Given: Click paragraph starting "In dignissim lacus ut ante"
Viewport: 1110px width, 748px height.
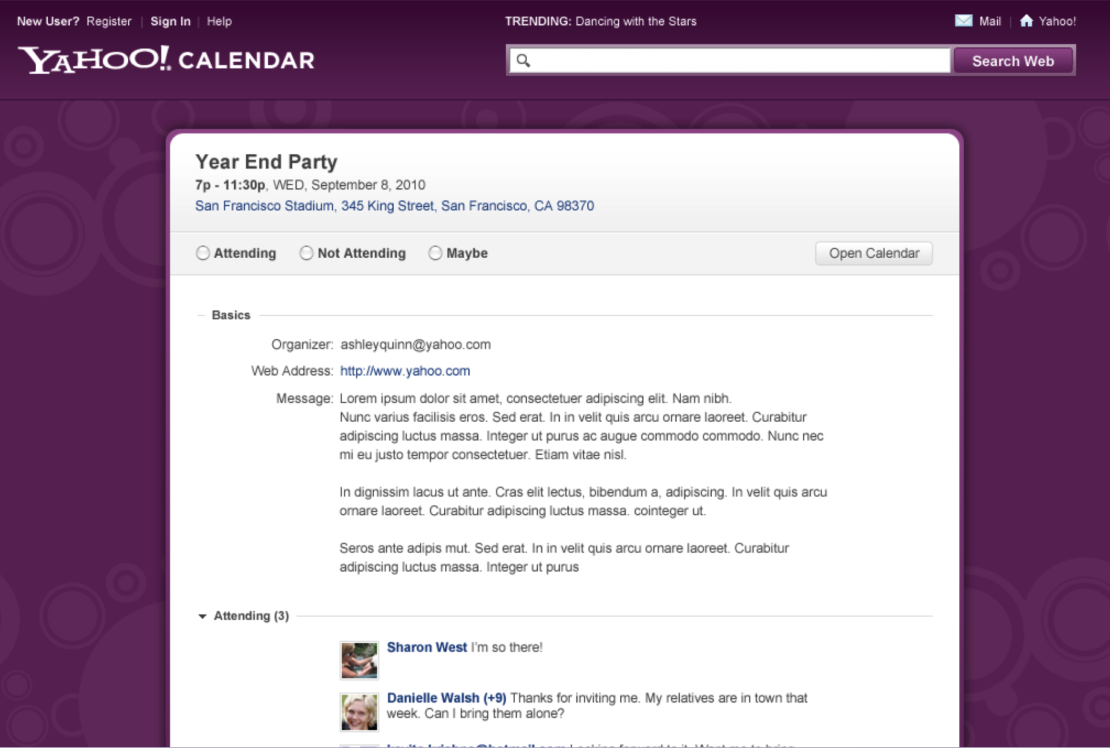Looking at the screenshot, I should (583, 501).
